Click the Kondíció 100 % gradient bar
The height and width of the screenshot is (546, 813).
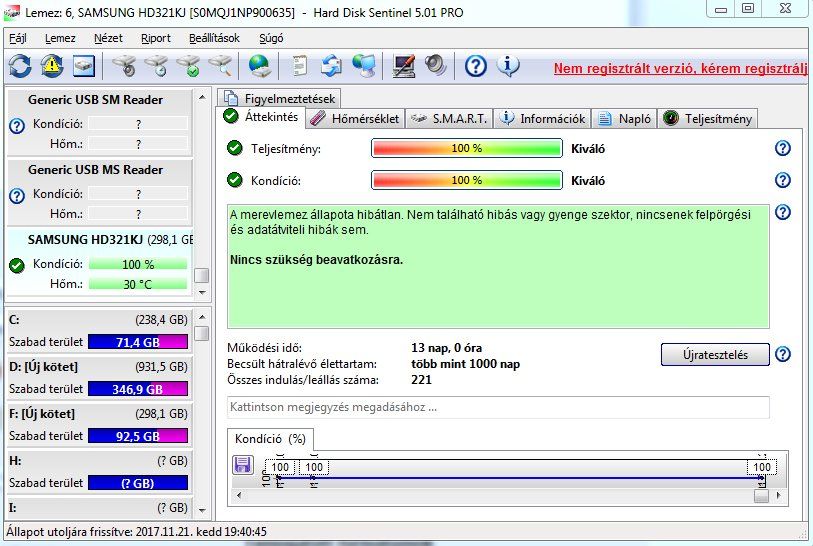click(467, 180)
